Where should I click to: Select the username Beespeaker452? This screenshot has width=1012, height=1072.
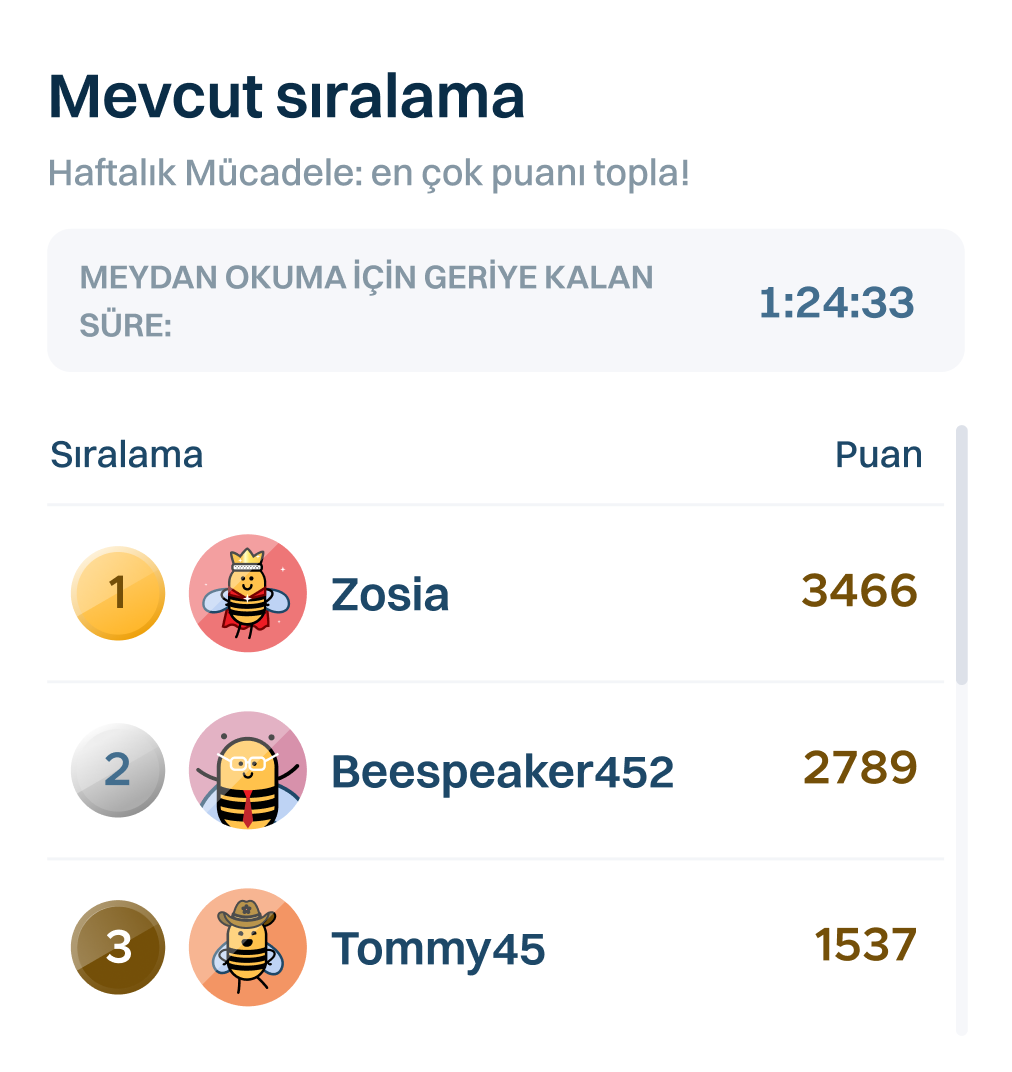(502, 772)
